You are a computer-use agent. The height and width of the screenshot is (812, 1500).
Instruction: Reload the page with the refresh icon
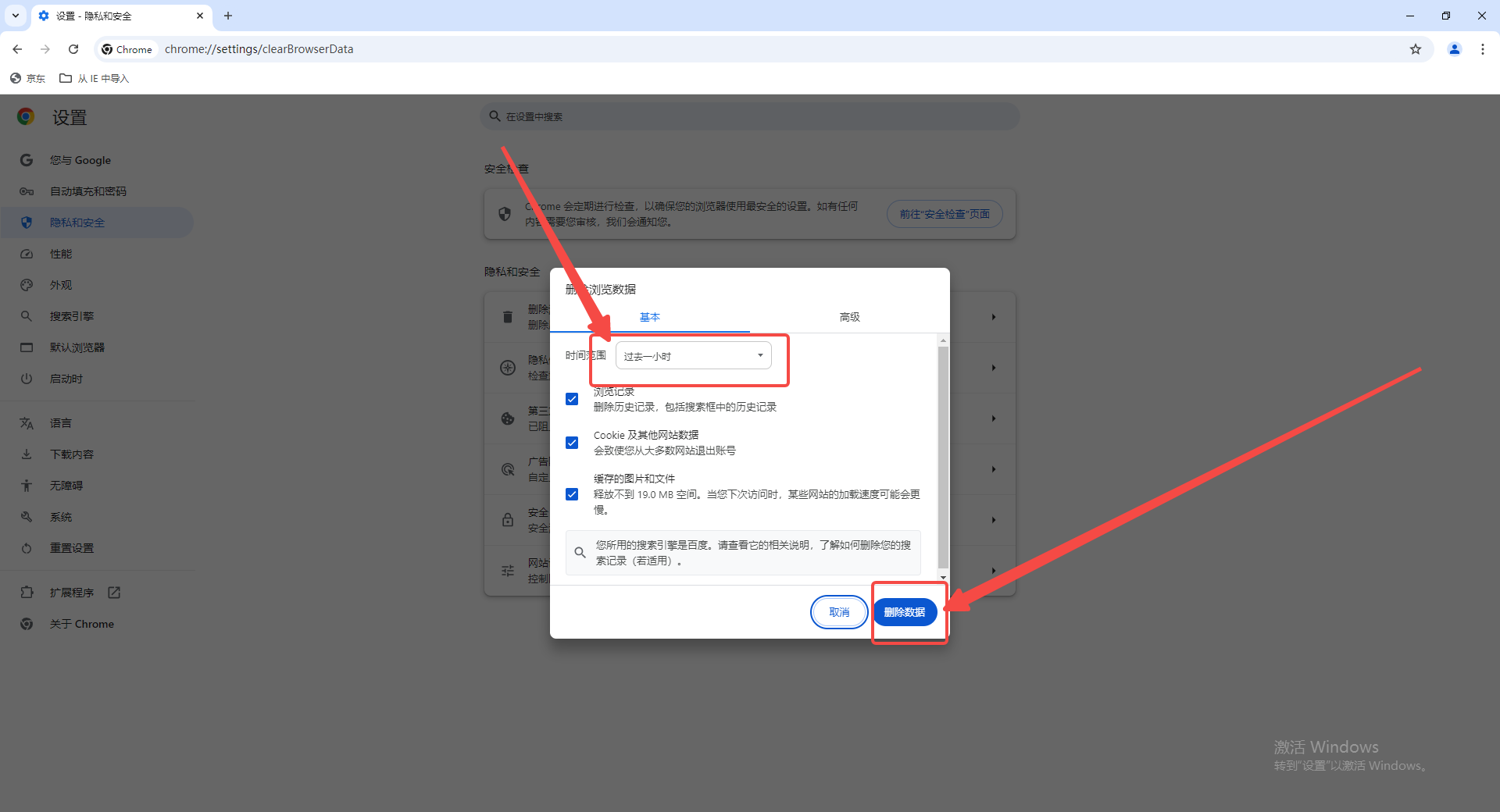73,49
